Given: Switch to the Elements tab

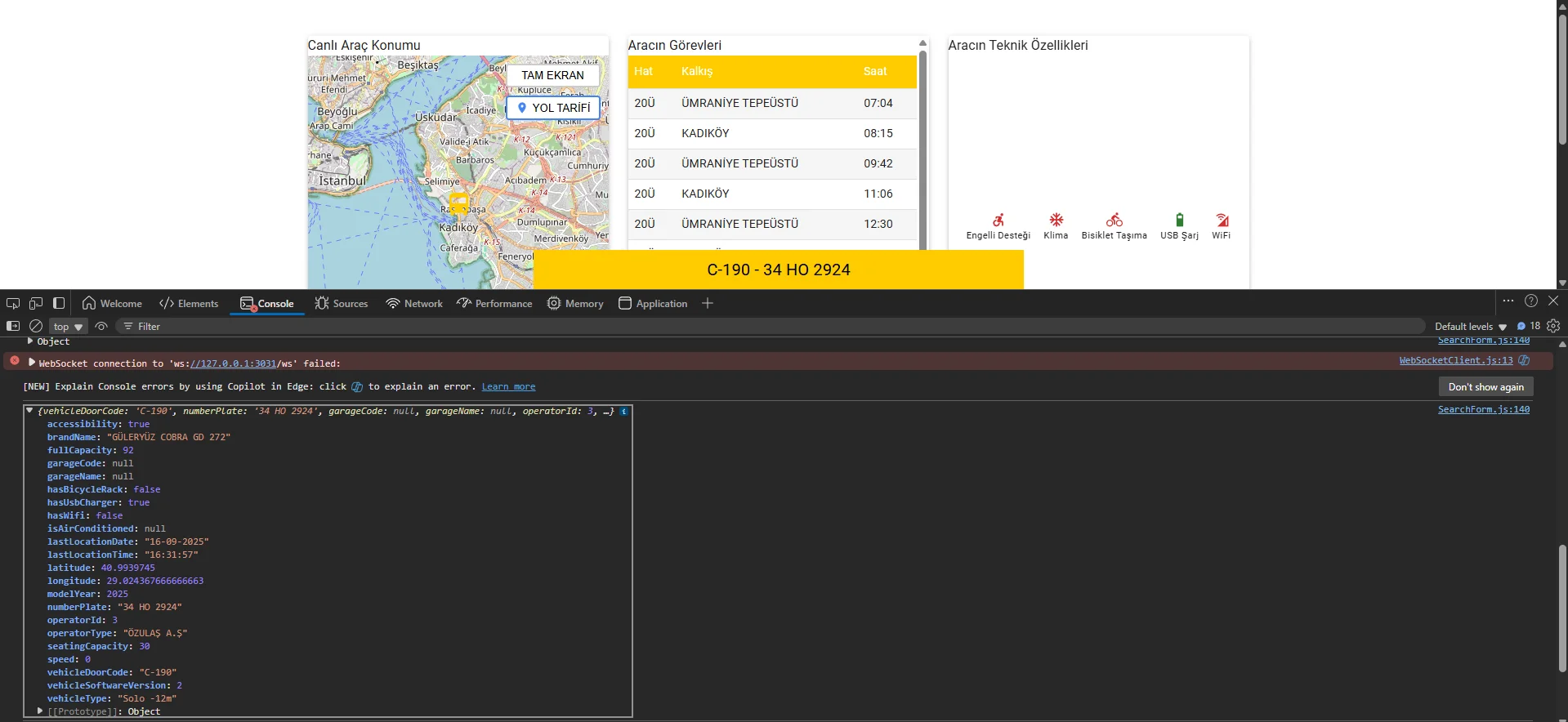Looking at the screenshot, I should pos(190,304).
